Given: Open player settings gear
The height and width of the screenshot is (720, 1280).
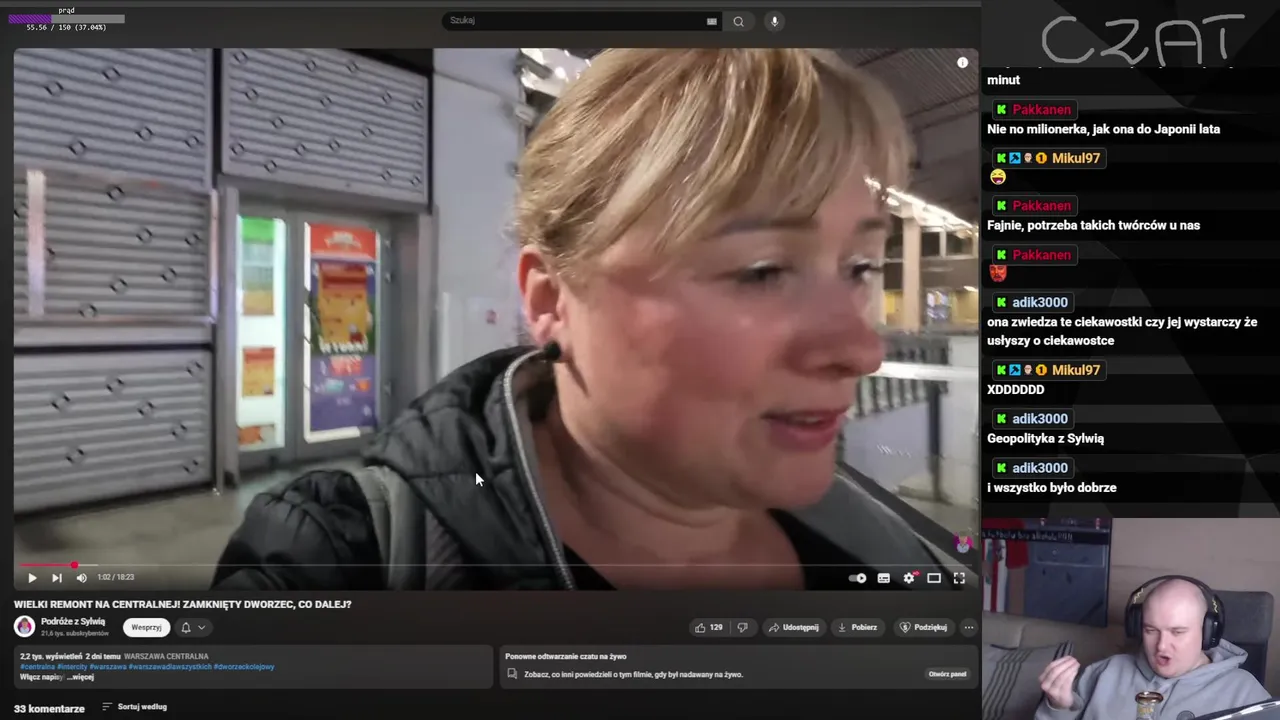Looking at the screenshot, I should (909, 578).
